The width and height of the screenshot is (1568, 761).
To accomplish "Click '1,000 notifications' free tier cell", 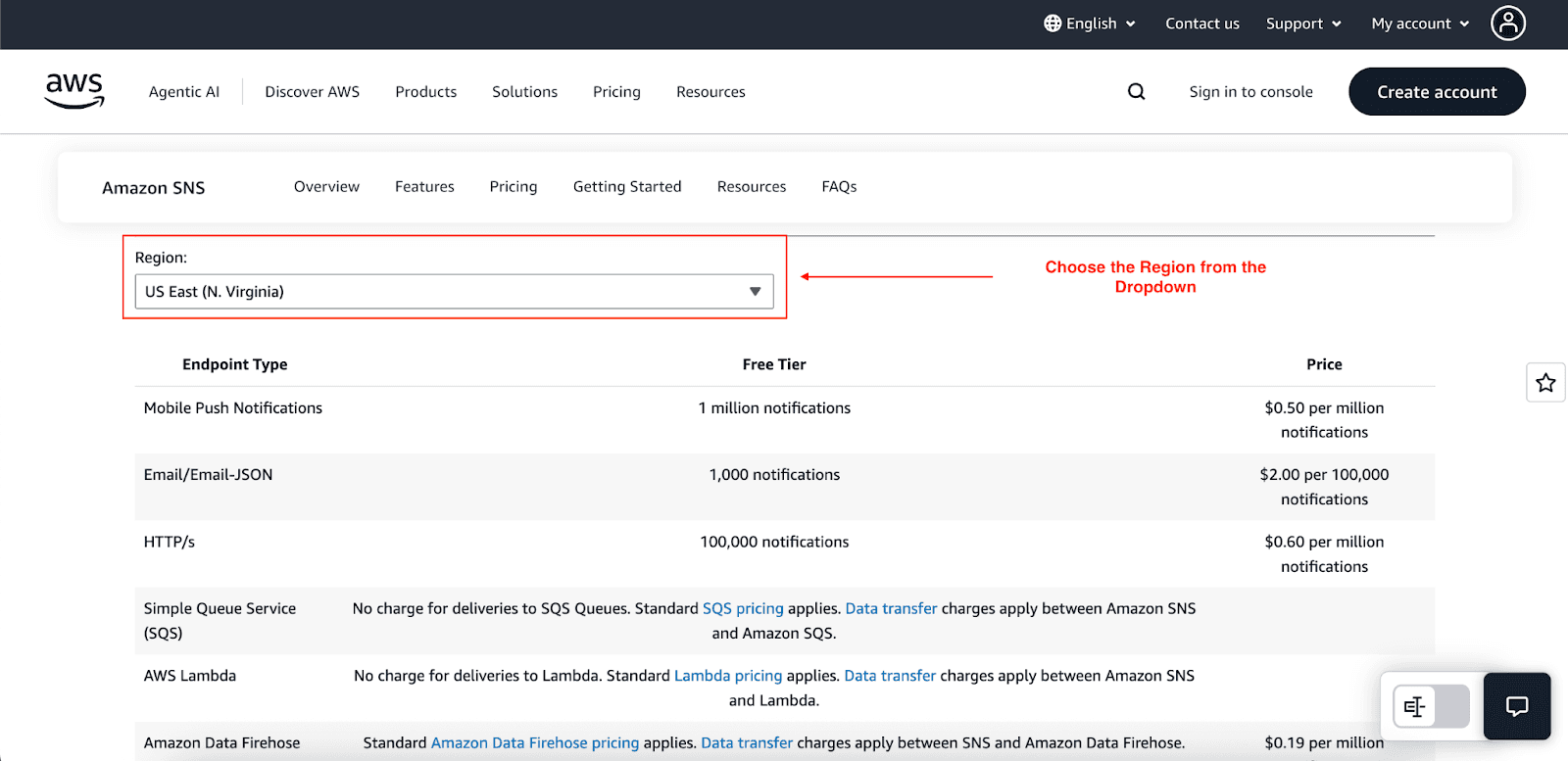I will pyautogui.click(x=774, y=474).
